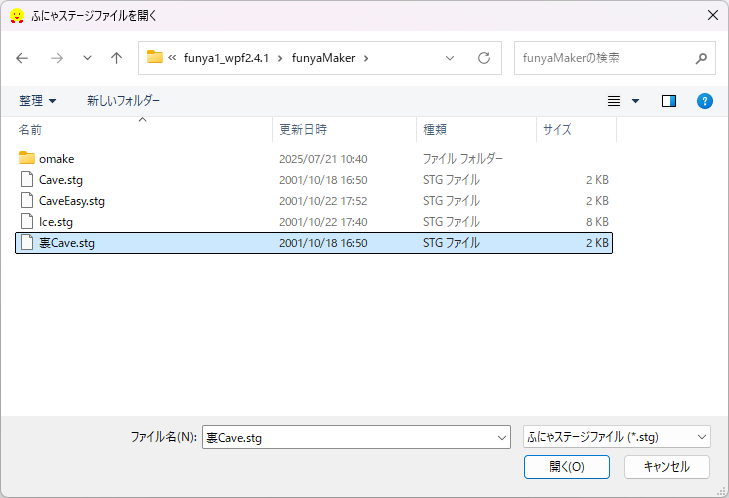Screen dimensions: 729x498
Task: Expand subfolders chevron after funya1_wpf2.4.1
Action: click(280, 58)
